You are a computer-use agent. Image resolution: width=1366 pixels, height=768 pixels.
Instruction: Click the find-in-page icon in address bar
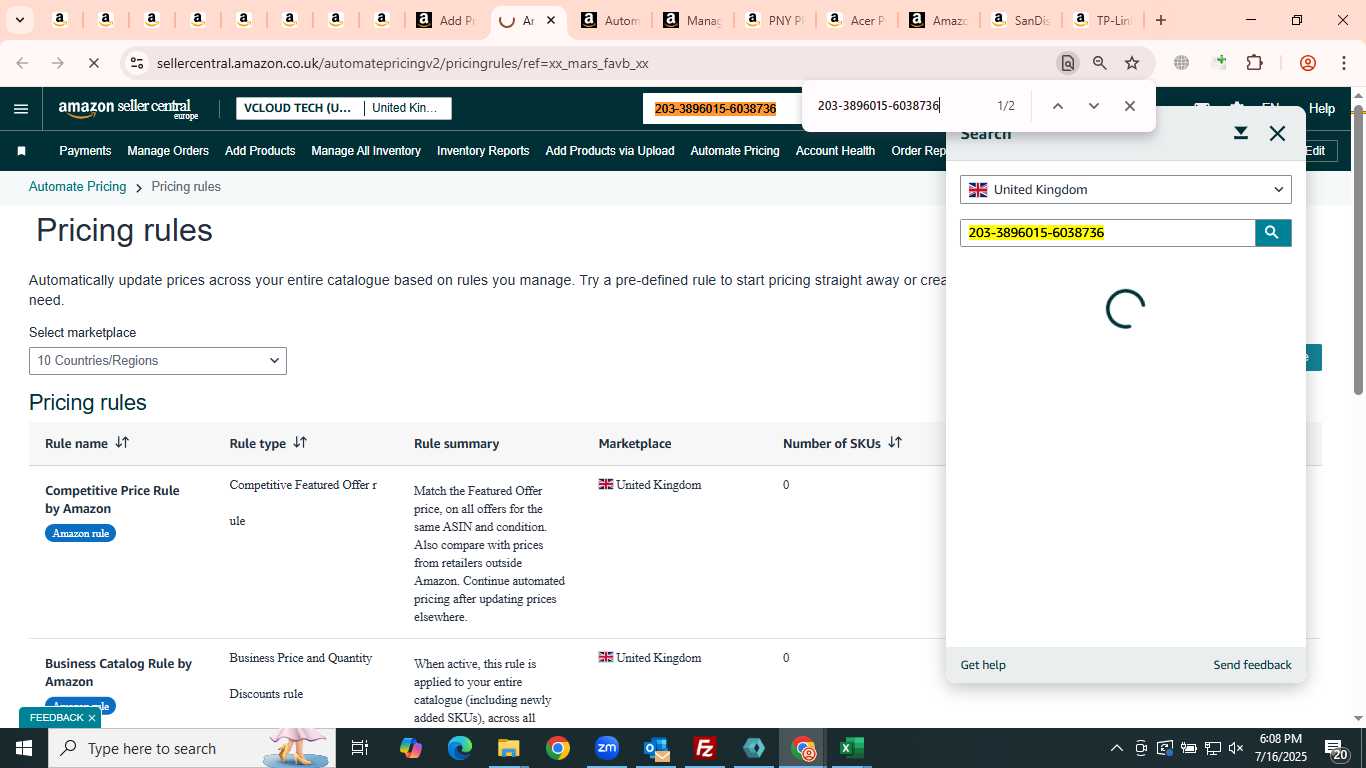click(x=1068, y=63)
